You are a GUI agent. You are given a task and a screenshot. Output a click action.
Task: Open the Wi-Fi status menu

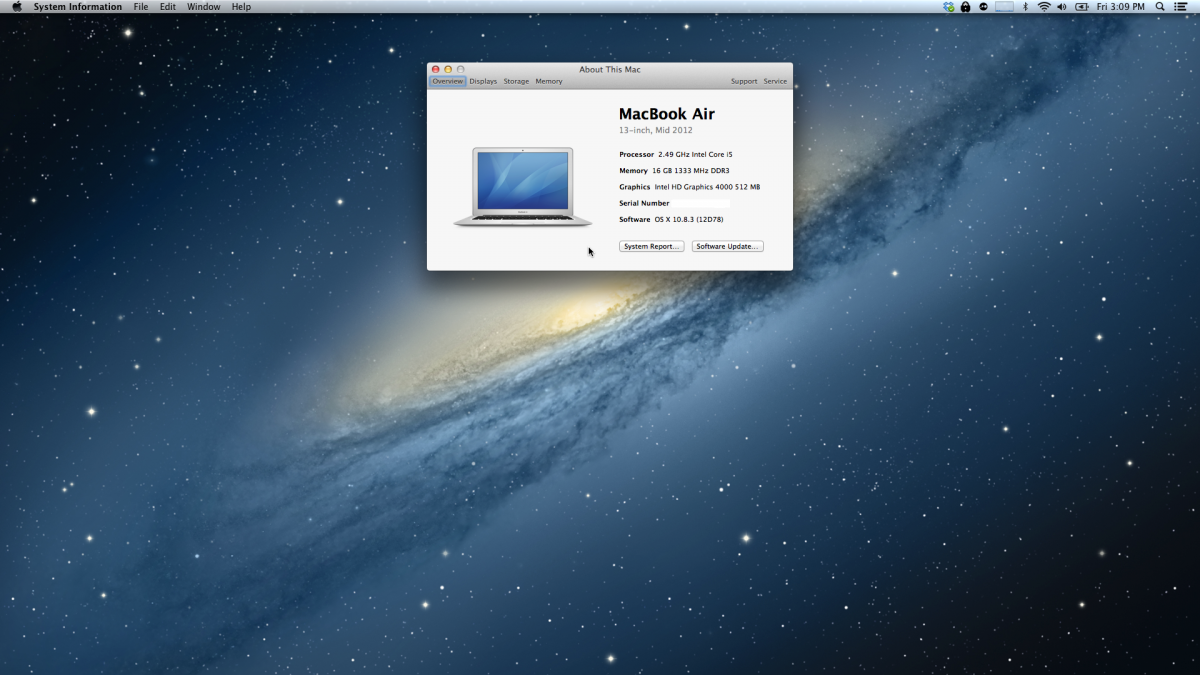[x=1044, y=7]
